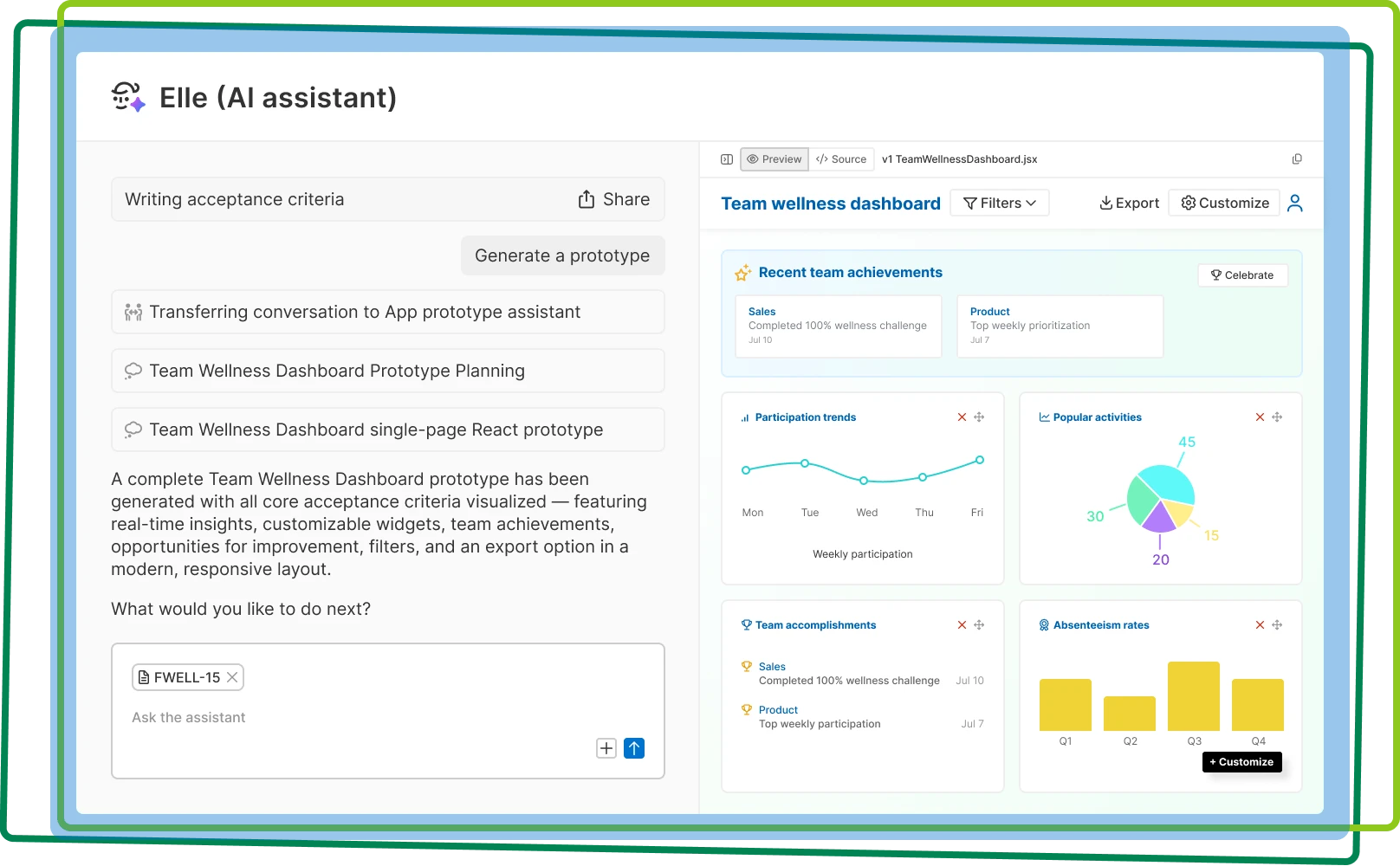Image resolution: width=1400 pixels, height=866 pixels.
Task: Click the plus icon to add an attachment
Action: pyautogui.click(x=606, y=747)
